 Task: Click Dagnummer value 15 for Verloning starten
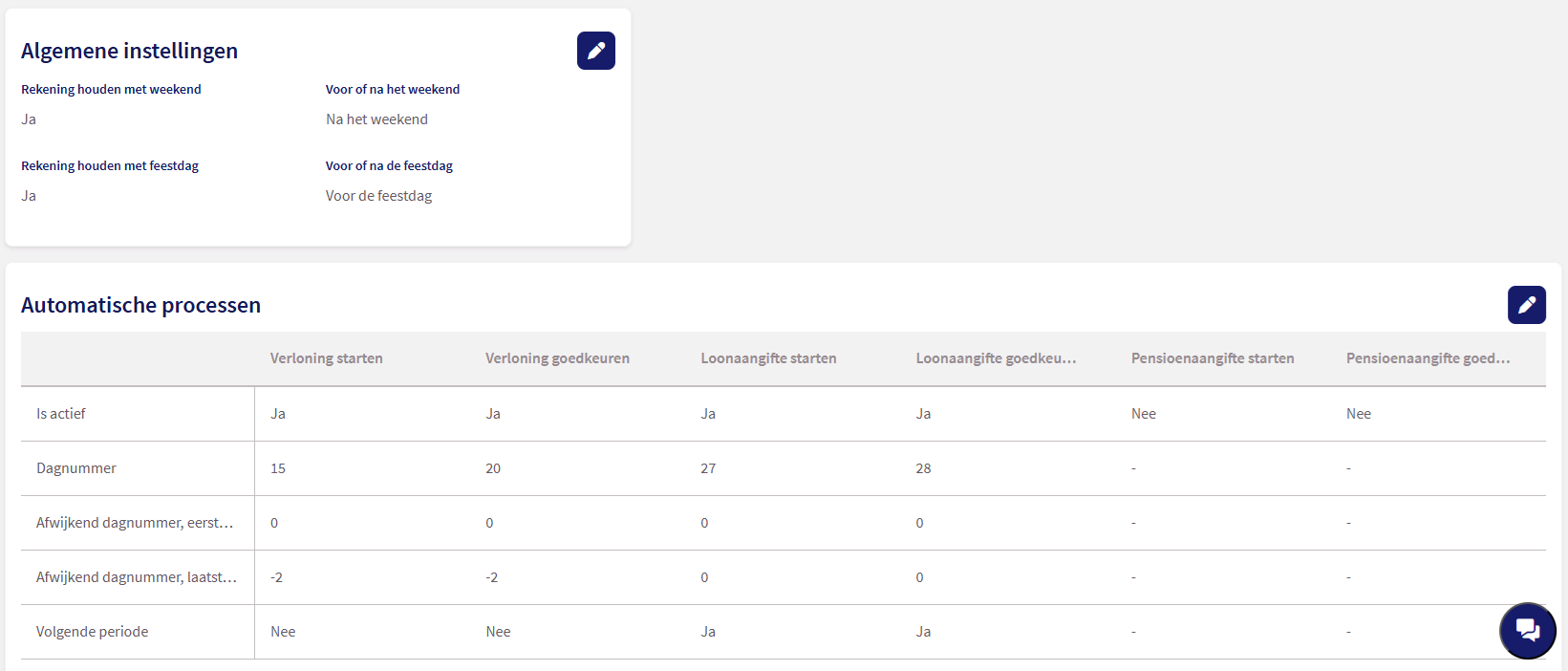point(278,468)
